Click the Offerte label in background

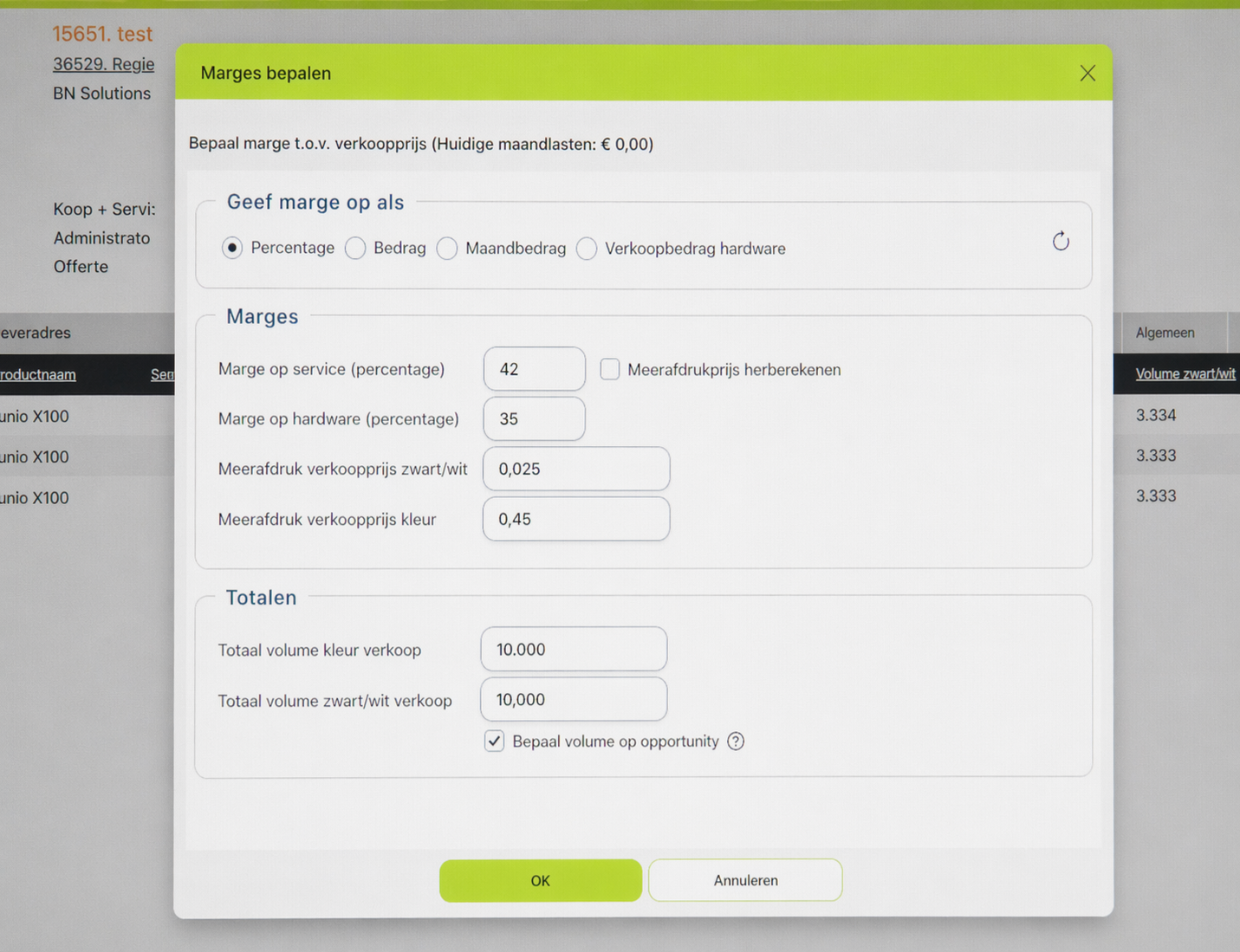(x=81, y=267)
